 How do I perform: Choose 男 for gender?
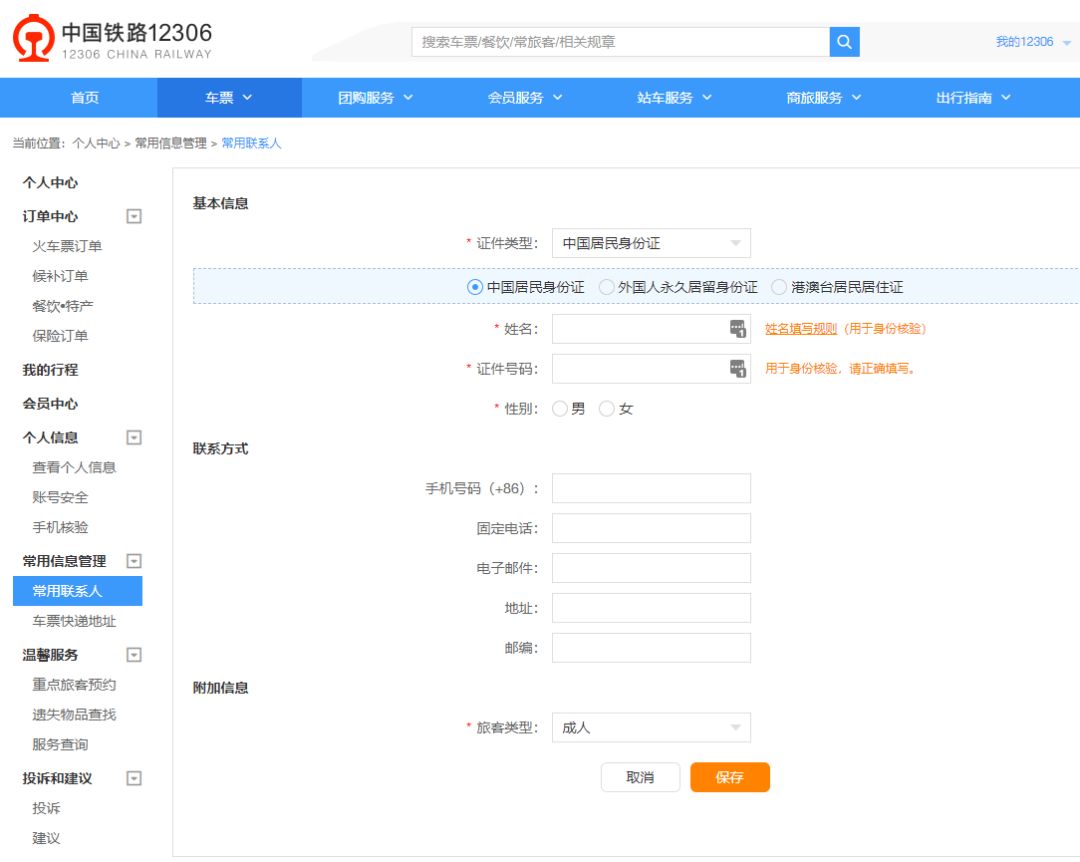coord(560,409)
